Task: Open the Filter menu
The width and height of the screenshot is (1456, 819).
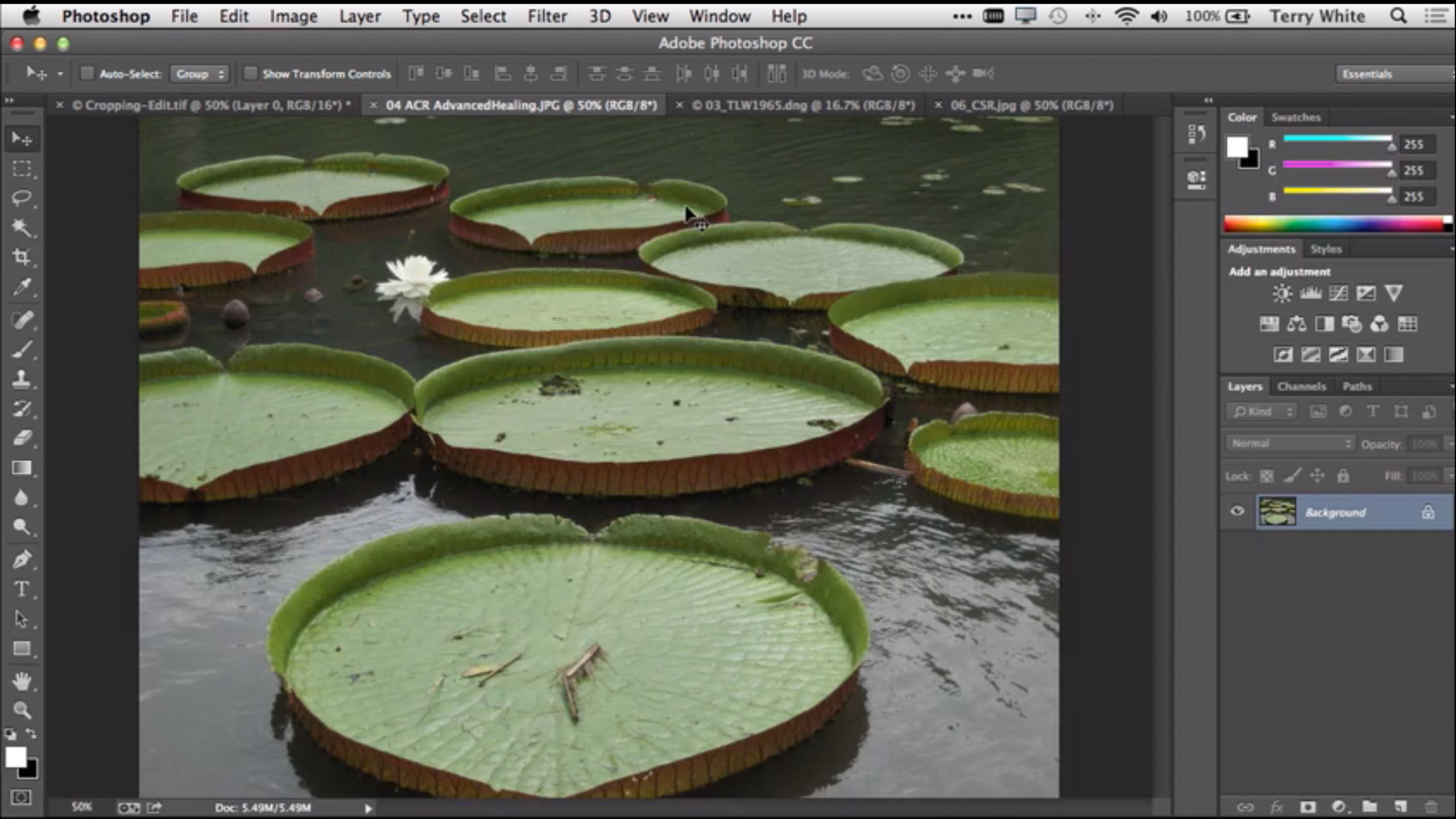Action: click(547, 16)
